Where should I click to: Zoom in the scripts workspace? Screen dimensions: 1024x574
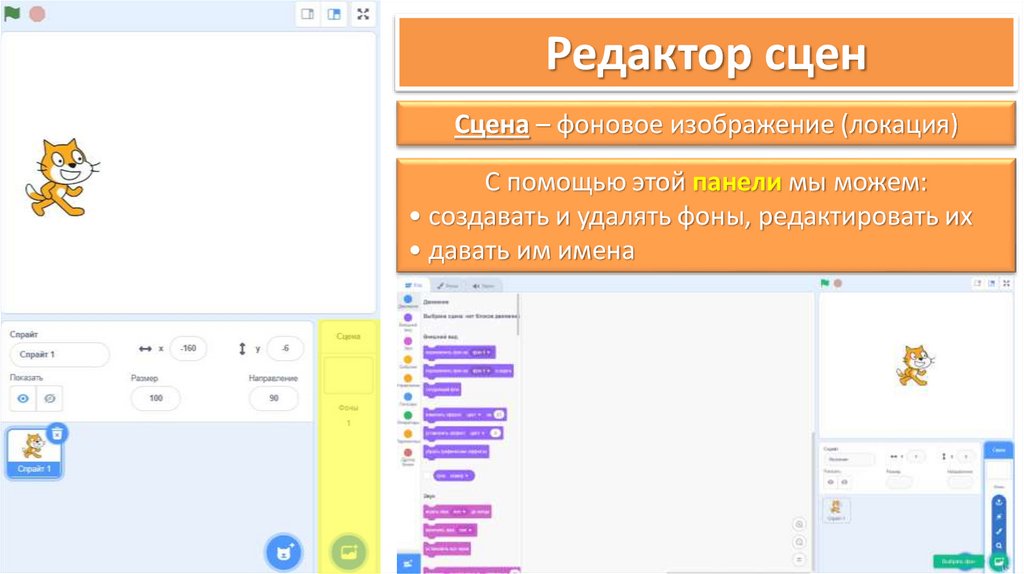click(x=799, y=524)
